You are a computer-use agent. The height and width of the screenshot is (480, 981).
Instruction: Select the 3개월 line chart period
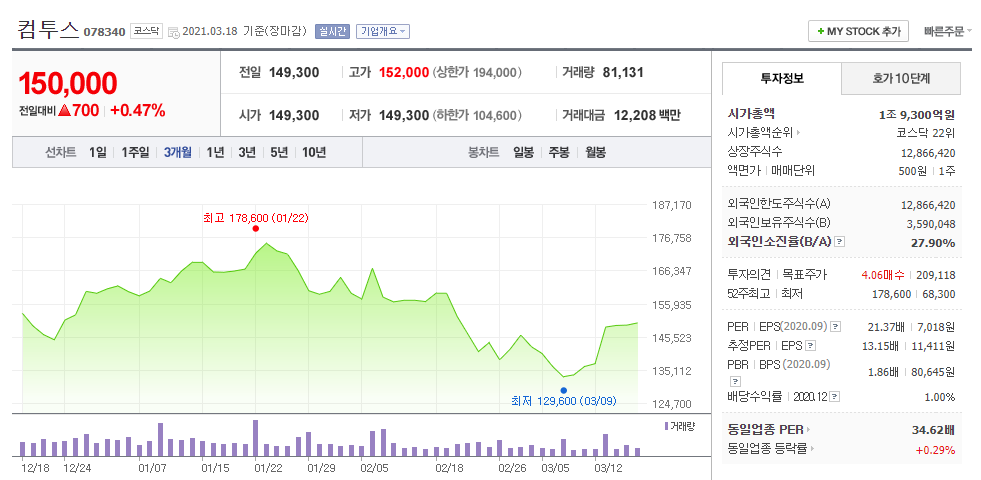[178, 152]
